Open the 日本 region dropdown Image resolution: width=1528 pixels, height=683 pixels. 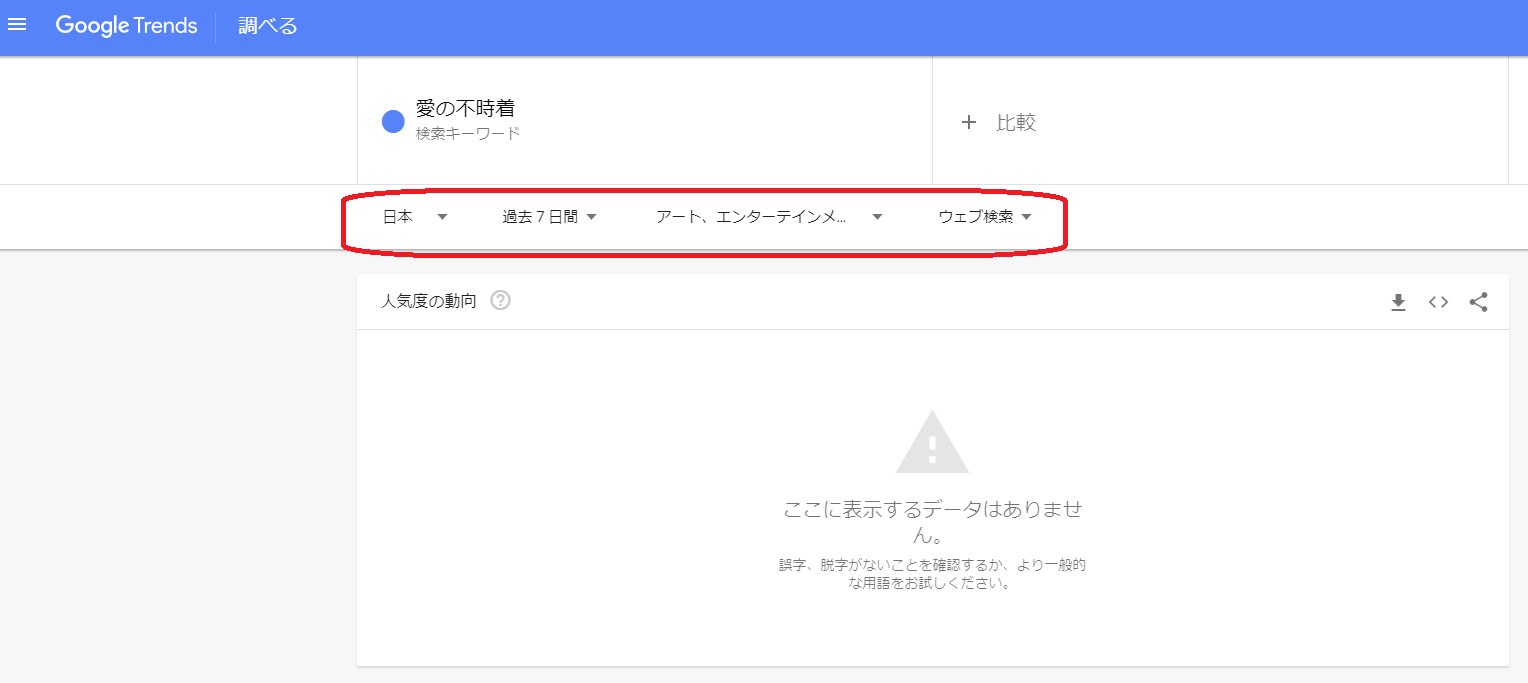click(415, 217)
